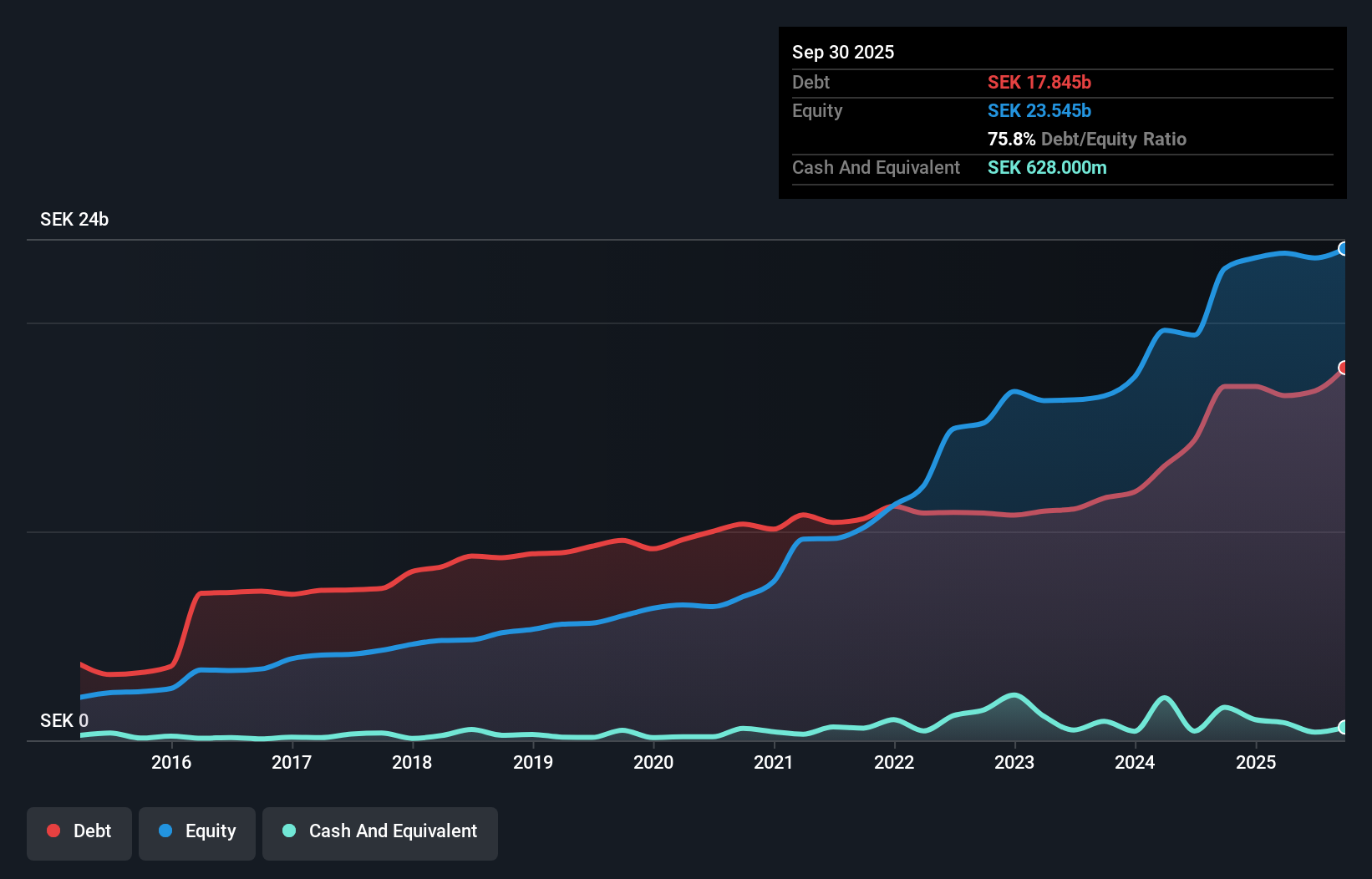Viewport: 1372px width, 879px height.
Task: Click the 75.8% Debt/Equity Ratio text
Action: pos(1087,139)
